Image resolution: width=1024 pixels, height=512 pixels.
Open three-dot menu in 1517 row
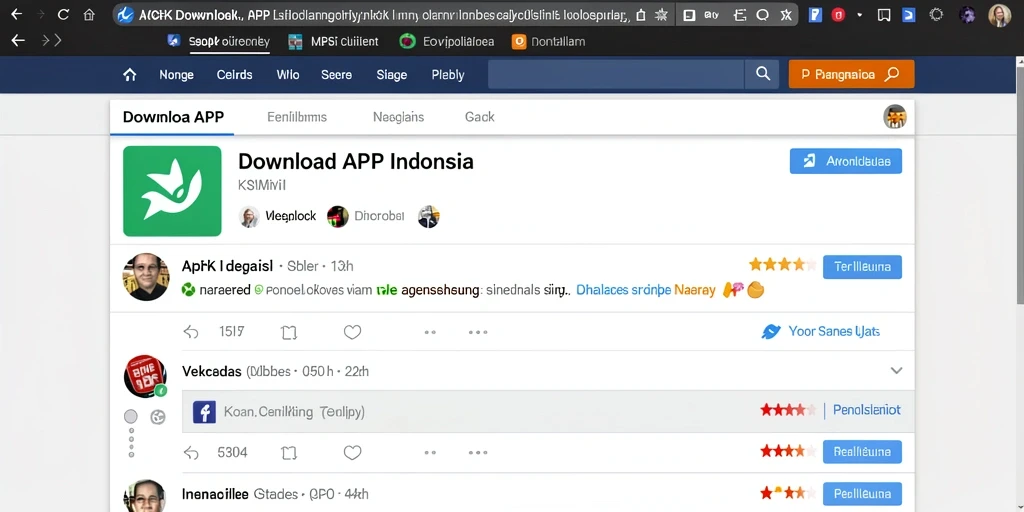point(478,332)
